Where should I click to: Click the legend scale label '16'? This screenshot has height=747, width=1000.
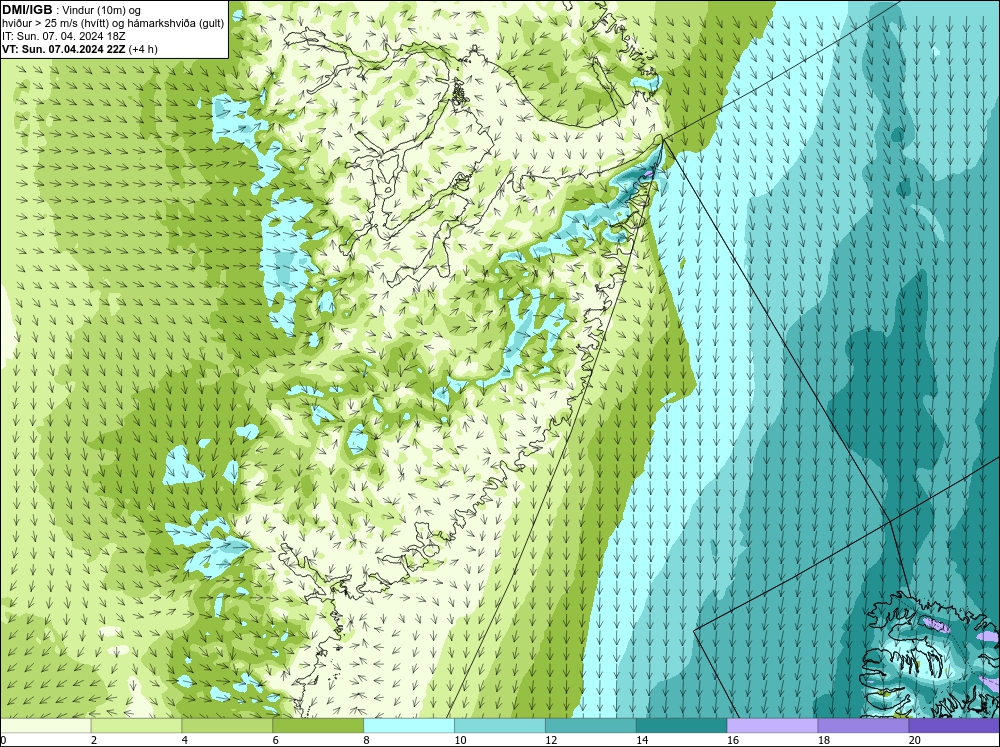coord(733,740)
